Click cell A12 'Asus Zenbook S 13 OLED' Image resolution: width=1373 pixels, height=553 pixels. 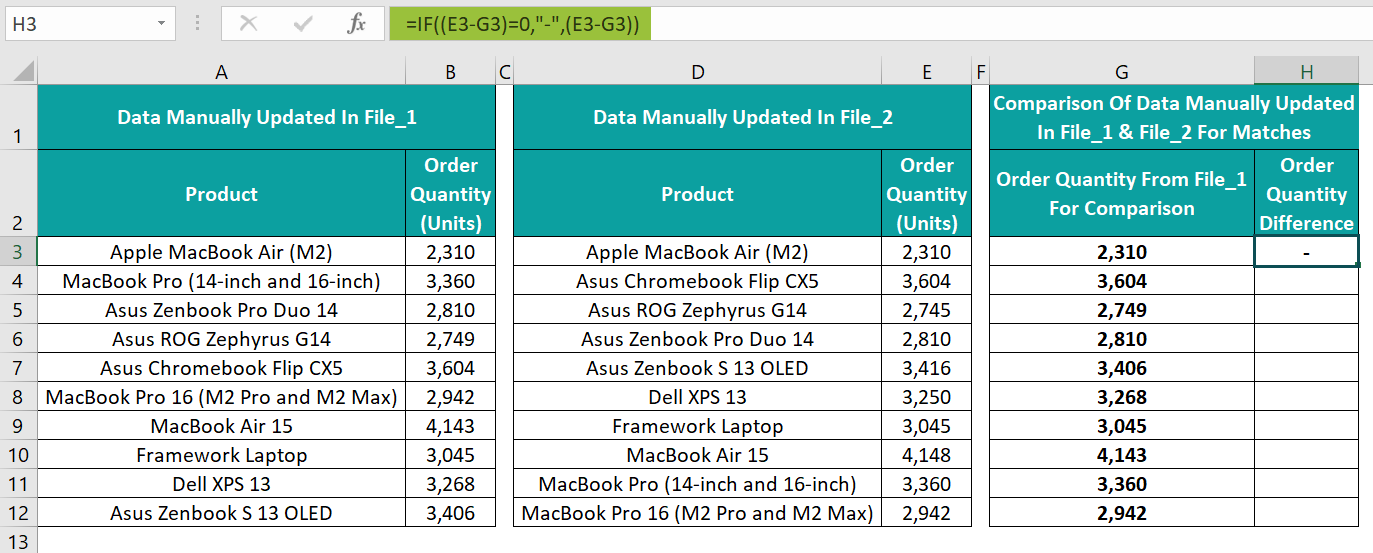tap(221, 513)
